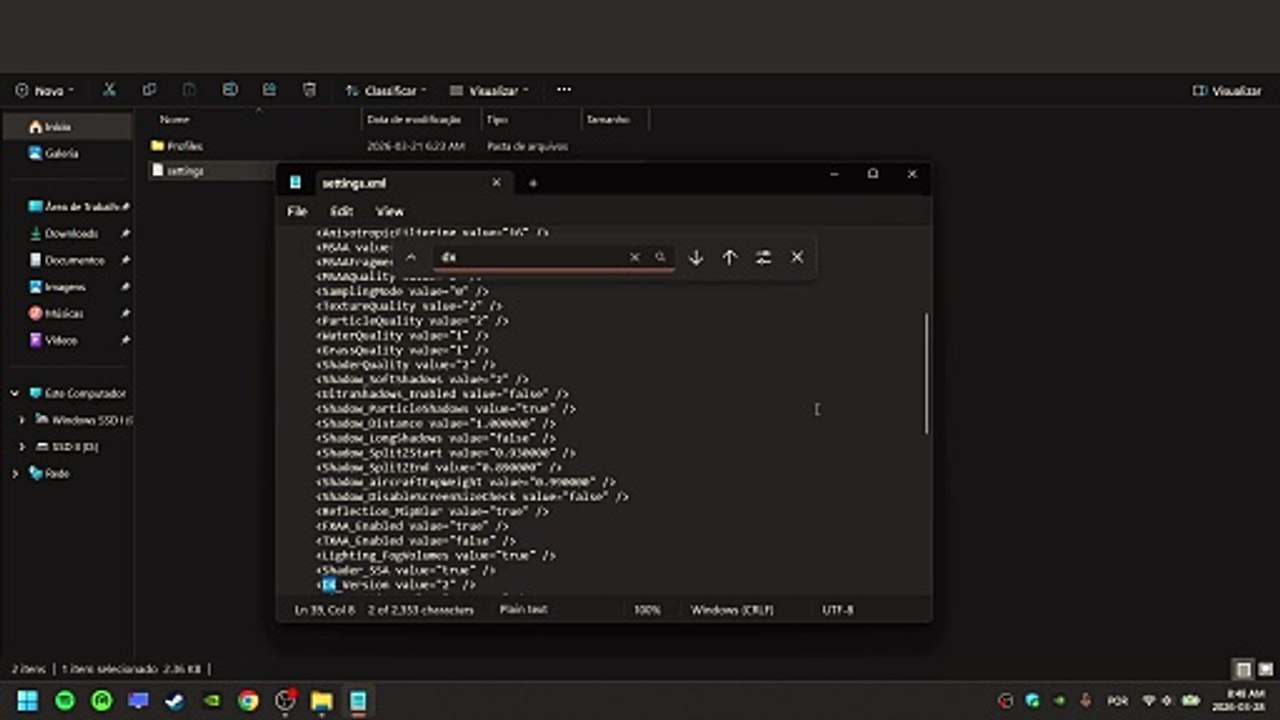The image size is (1280, 720).
Task: Click the Copy icon in Explorer toolbar
Action: pyautogui.click(x=149, y=90)
